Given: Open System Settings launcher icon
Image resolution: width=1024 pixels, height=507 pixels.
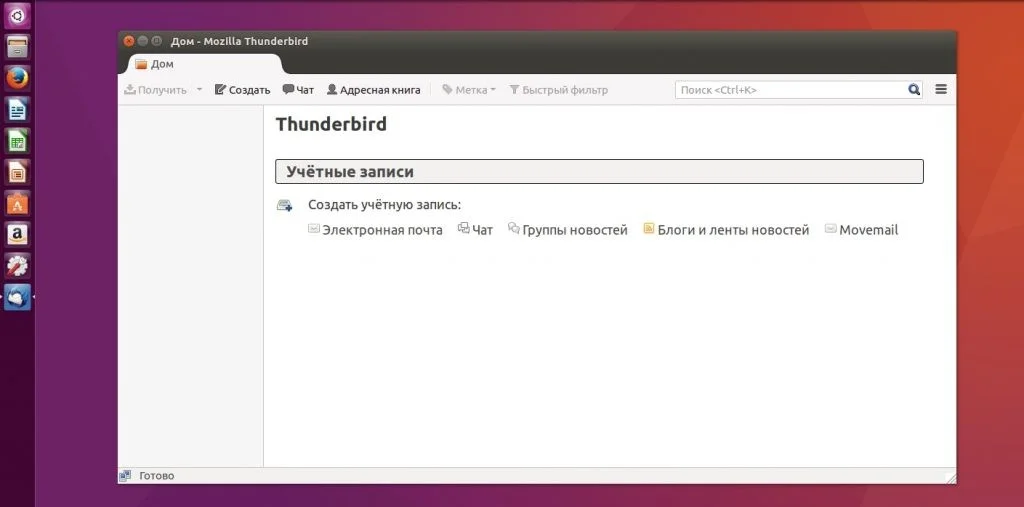Looking at the screenshot, I should pos(17,266).
